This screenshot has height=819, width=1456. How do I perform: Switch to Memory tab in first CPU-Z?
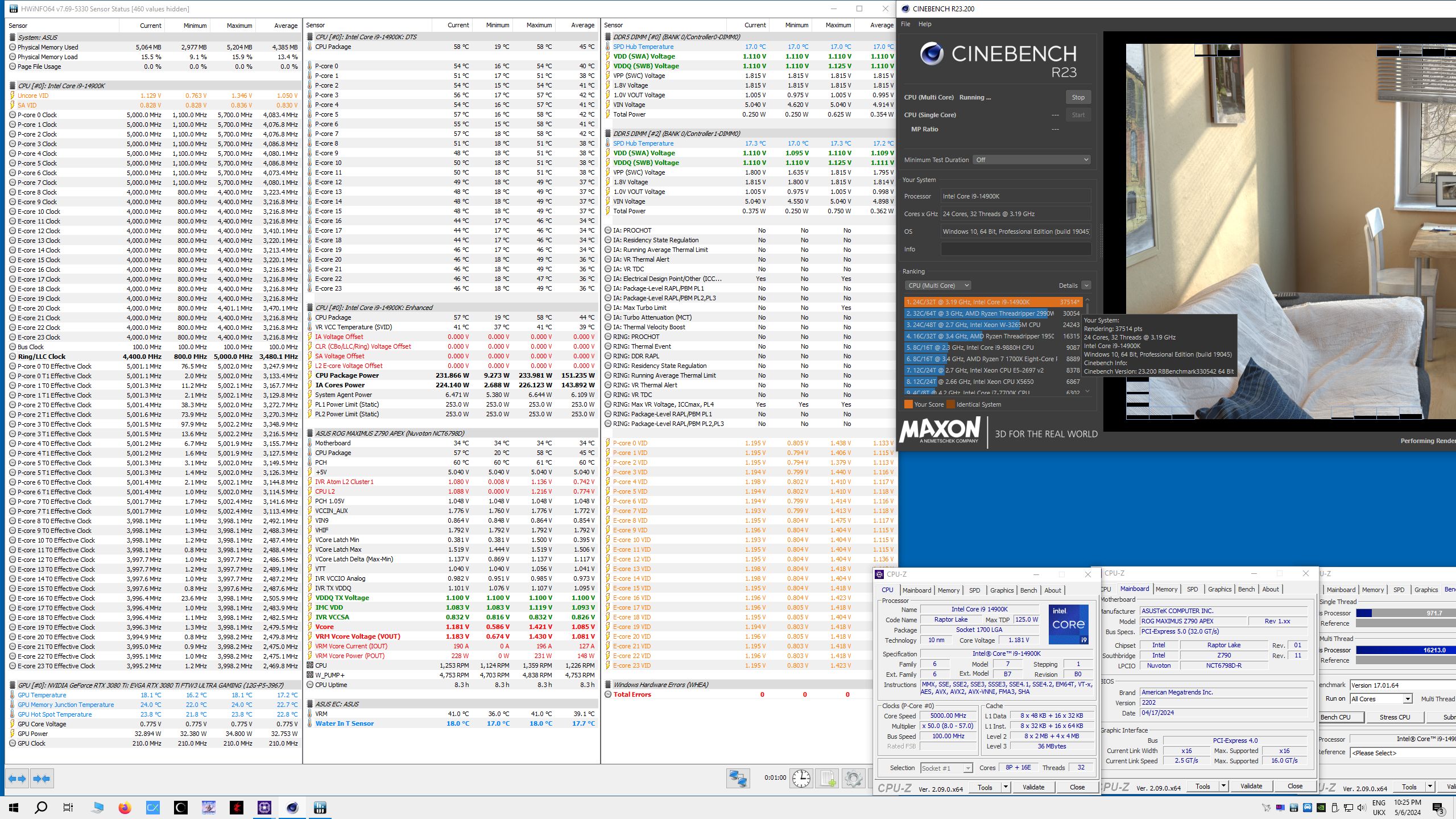(x=948, y=590)
